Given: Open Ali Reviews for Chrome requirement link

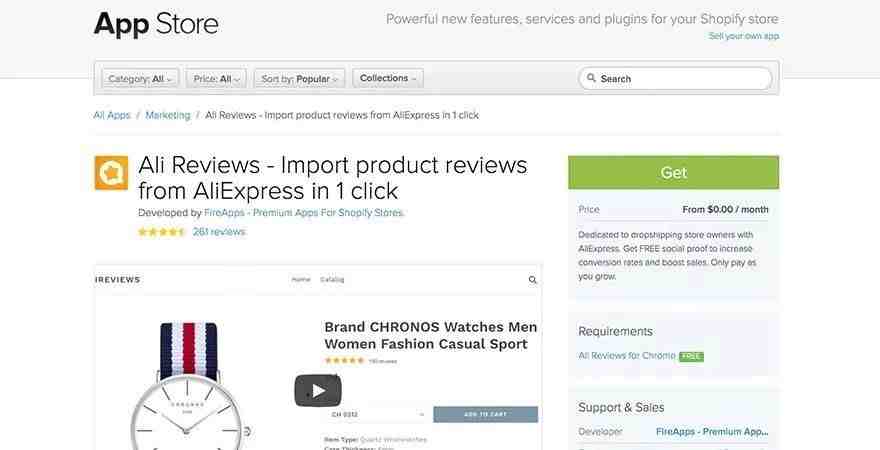Looking at the screenshot, I should click(627, 356).
